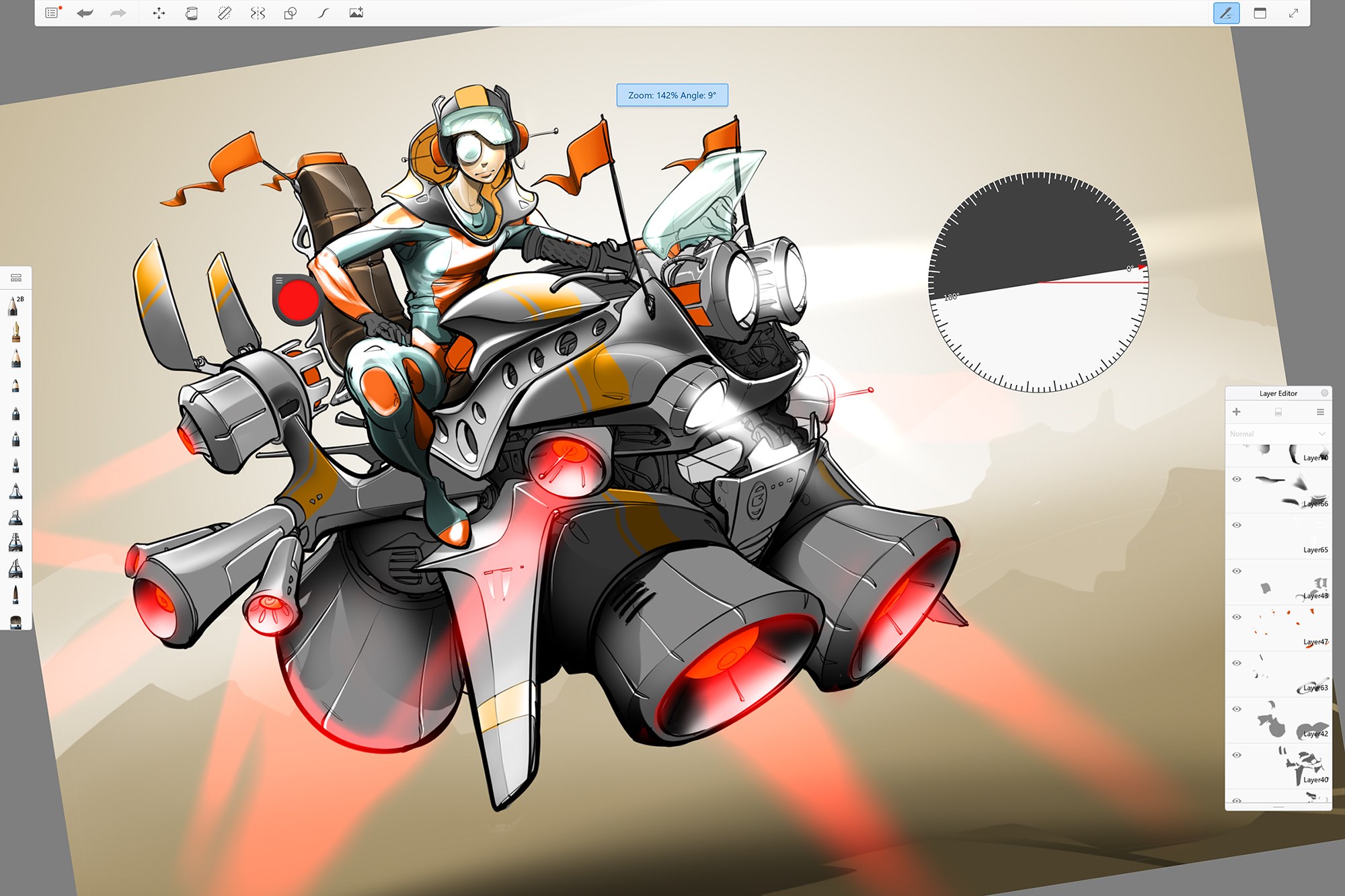Open the Shapes drawing tool

pos(289,13)
